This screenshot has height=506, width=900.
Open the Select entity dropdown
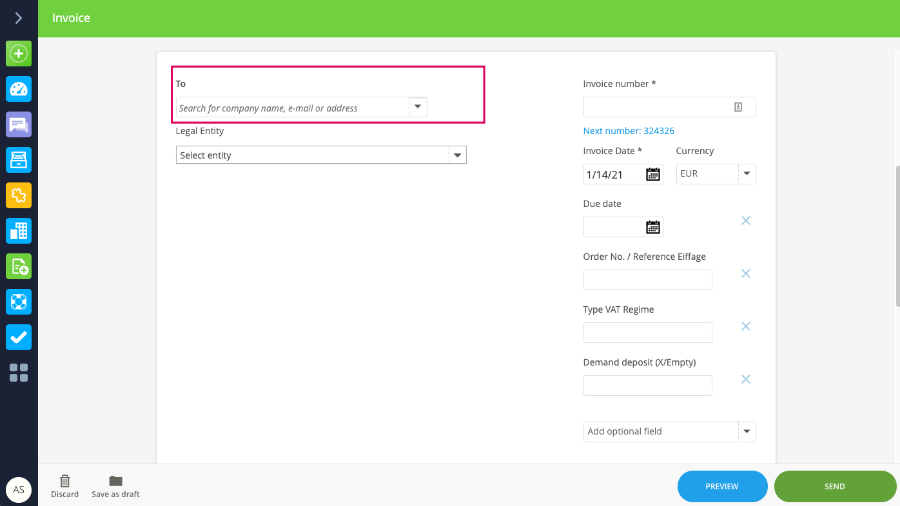pos(321,155)
